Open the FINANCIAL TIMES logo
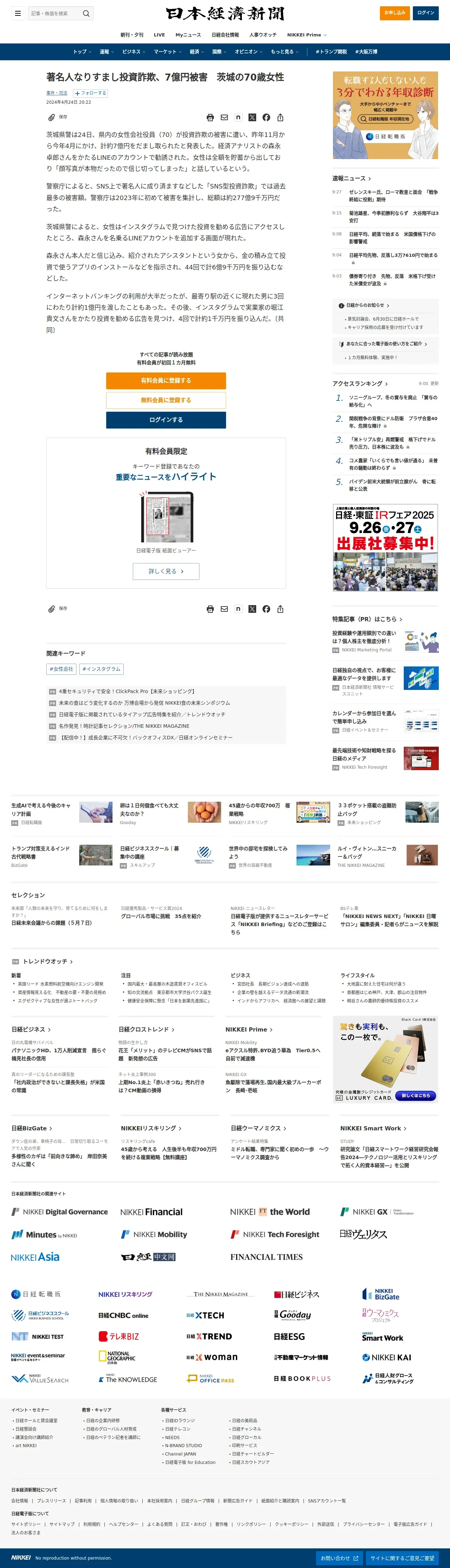450x1568 pixels. (x=266, y=1257)
